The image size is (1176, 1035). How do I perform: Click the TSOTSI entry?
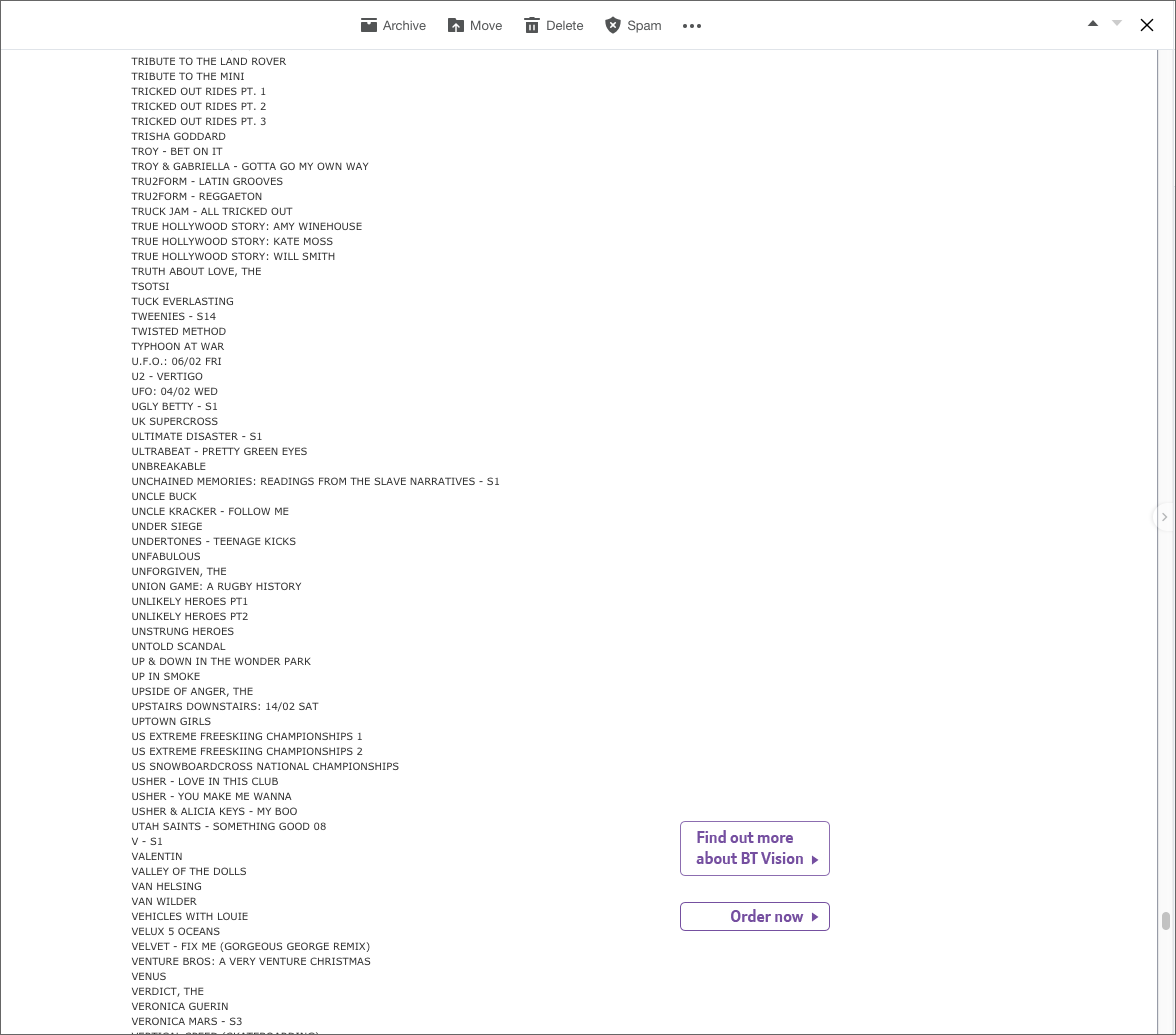coord(150,286)
